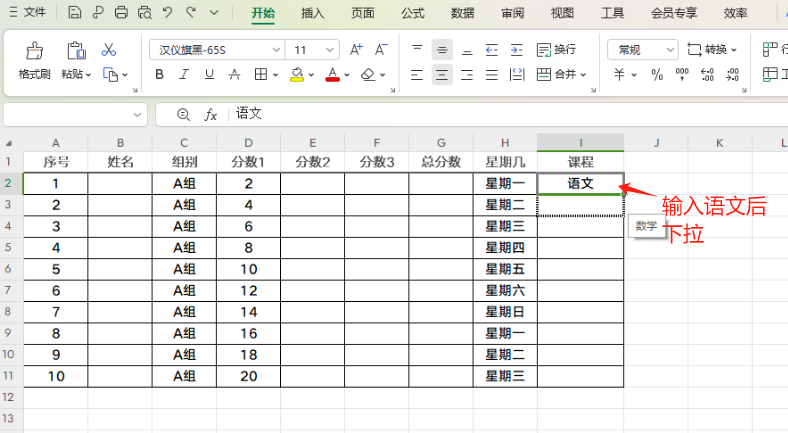
Task: Toggle Bold formatting
Action: point(160,75)
